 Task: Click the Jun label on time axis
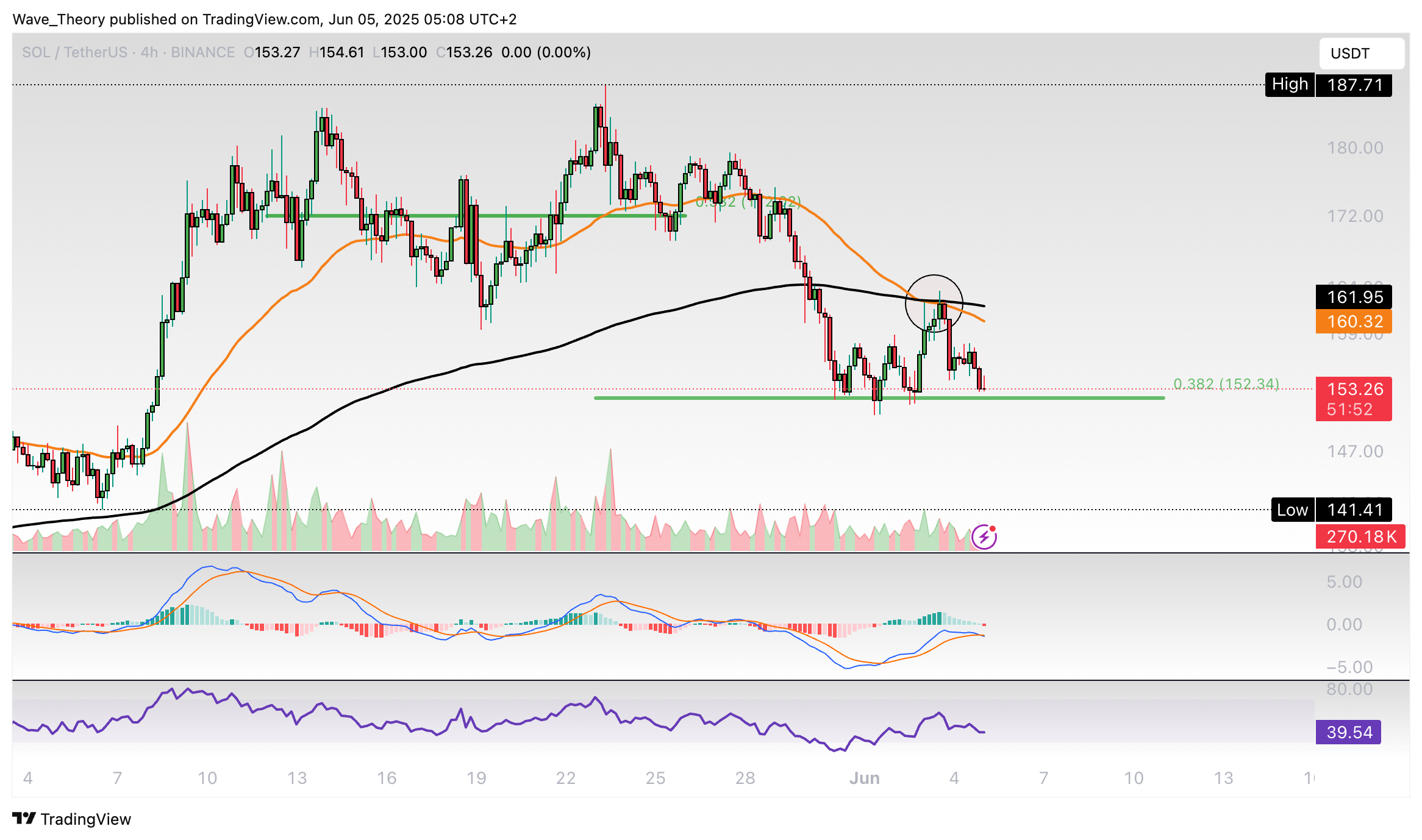(x=864, y=778)
